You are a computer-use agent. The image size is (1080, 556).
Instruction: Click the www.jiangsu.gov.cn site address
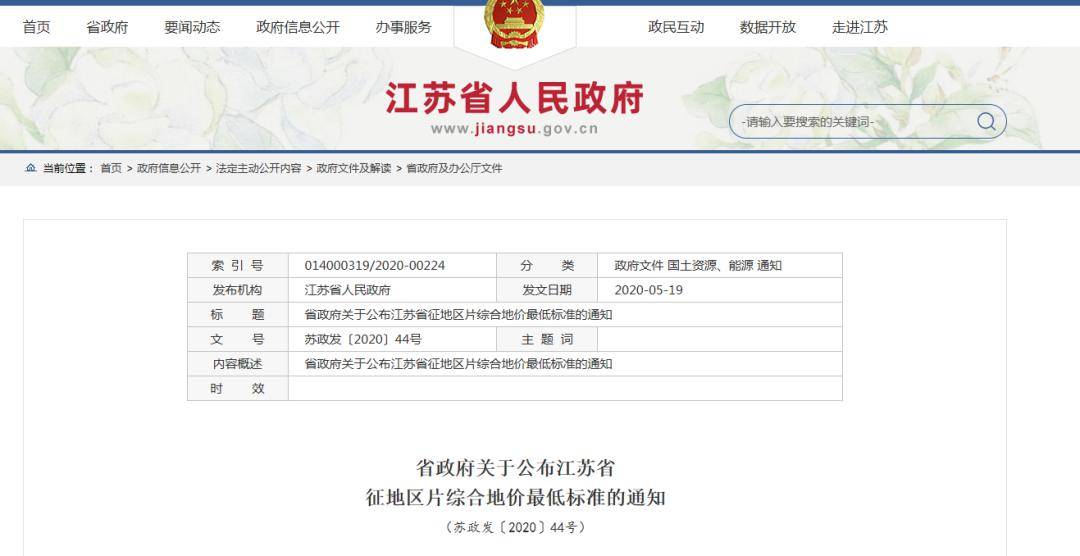coord(515,129)
